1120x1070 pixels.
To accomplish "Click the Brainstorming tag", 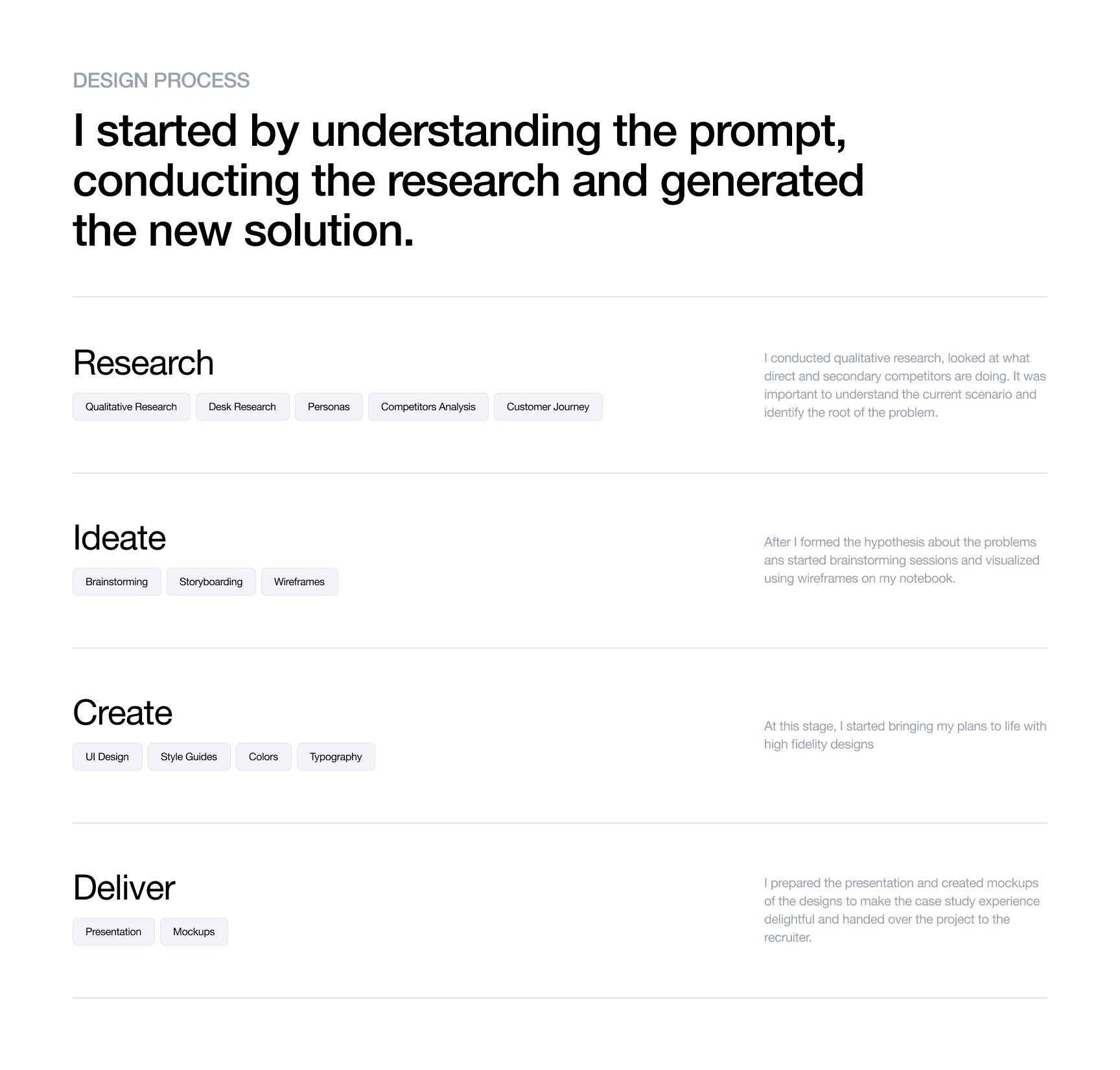I will click(x=117, y=581).
